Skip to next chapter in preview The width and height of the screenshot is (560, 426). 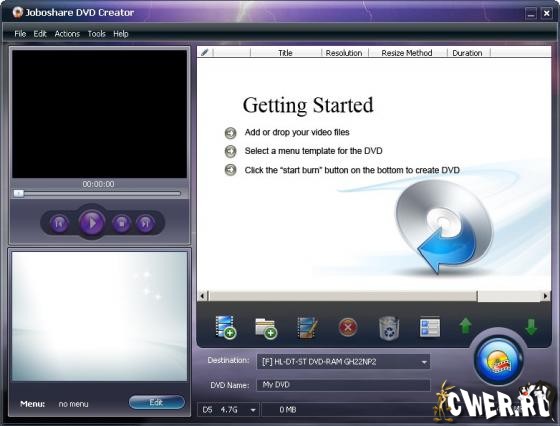(145, 224)
